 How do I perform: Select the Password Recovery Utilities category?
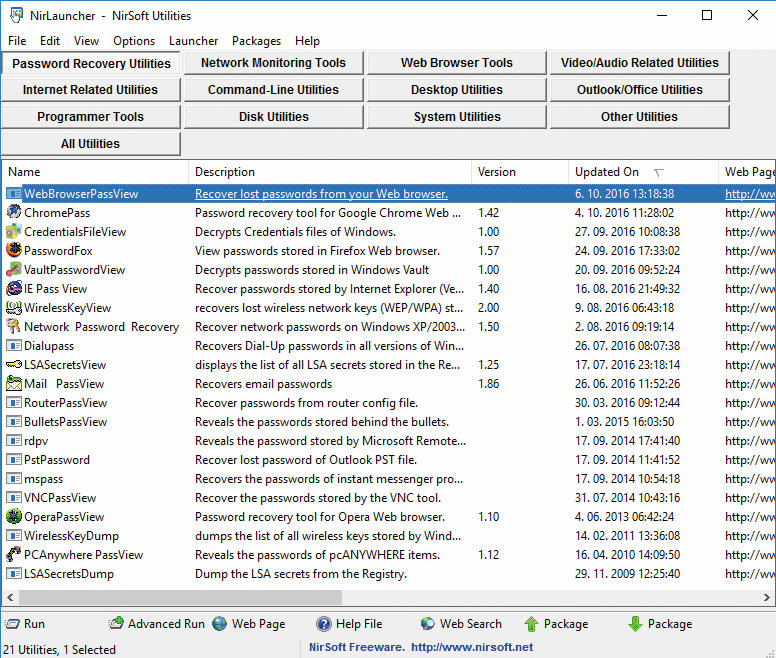(91, 63)
